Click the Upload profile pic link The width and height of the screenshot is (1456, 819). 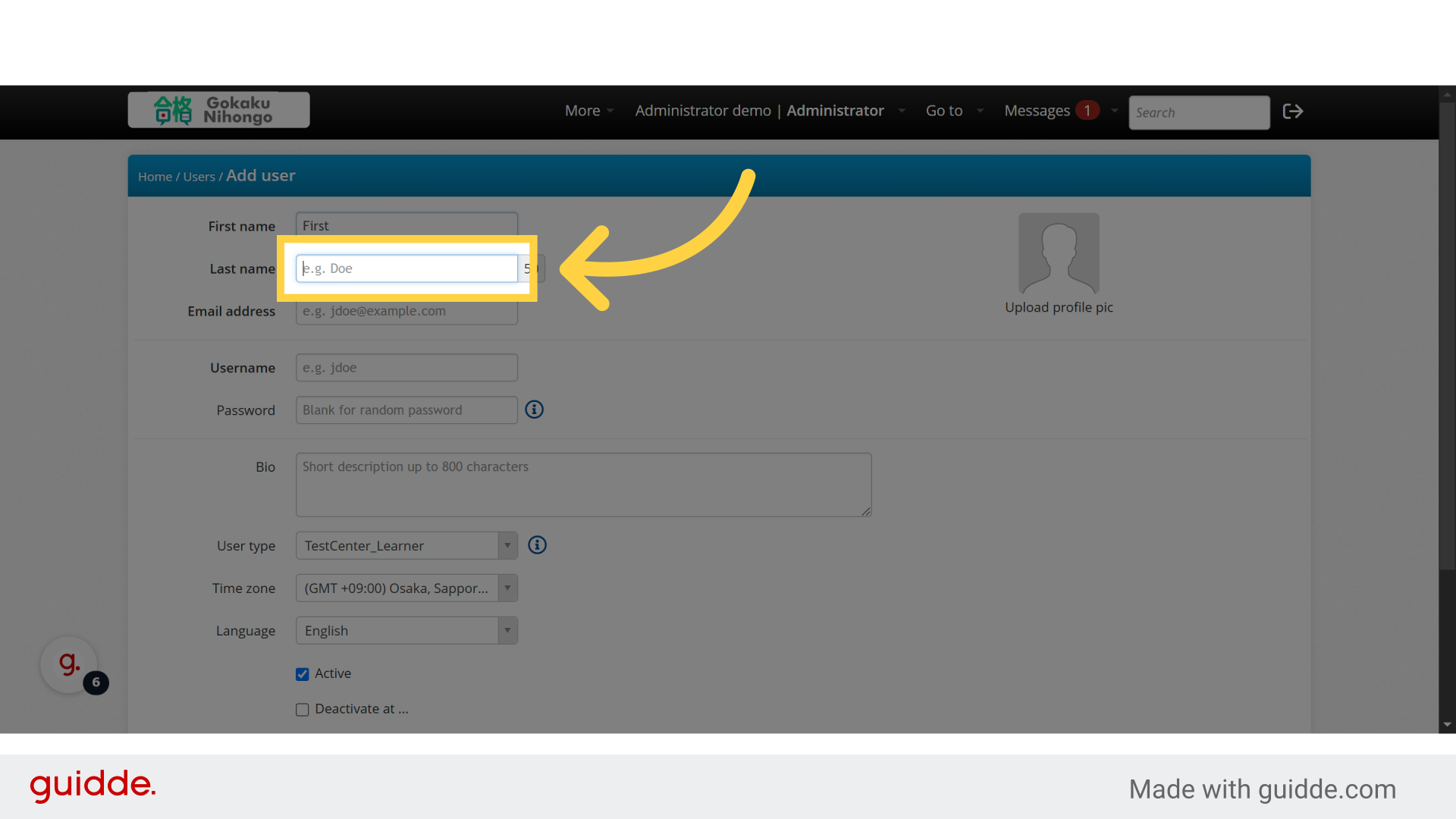pos(1059,307)
